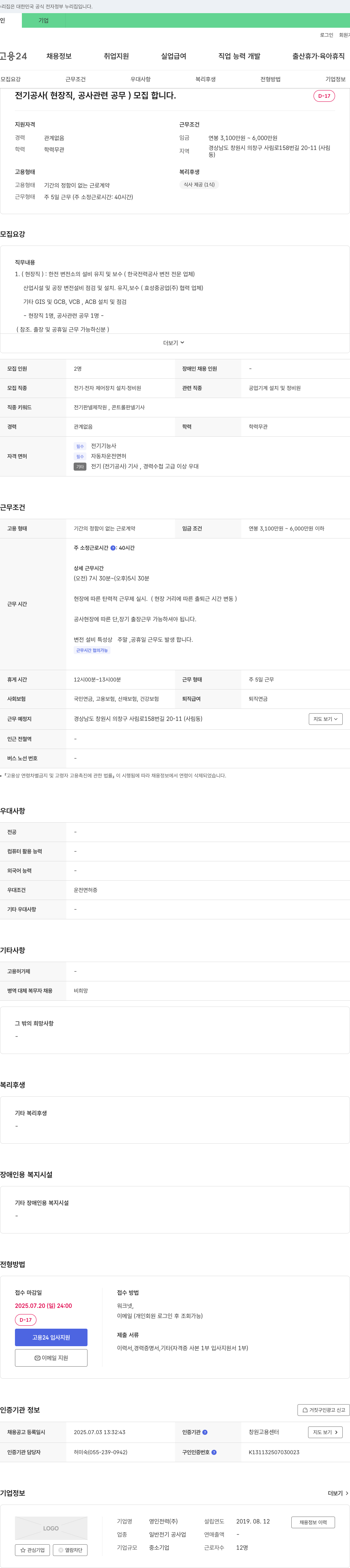Open the 실업급여 menu
Image resolution: width=350 pixels, height=1568 pixels.
click(174, 56)
